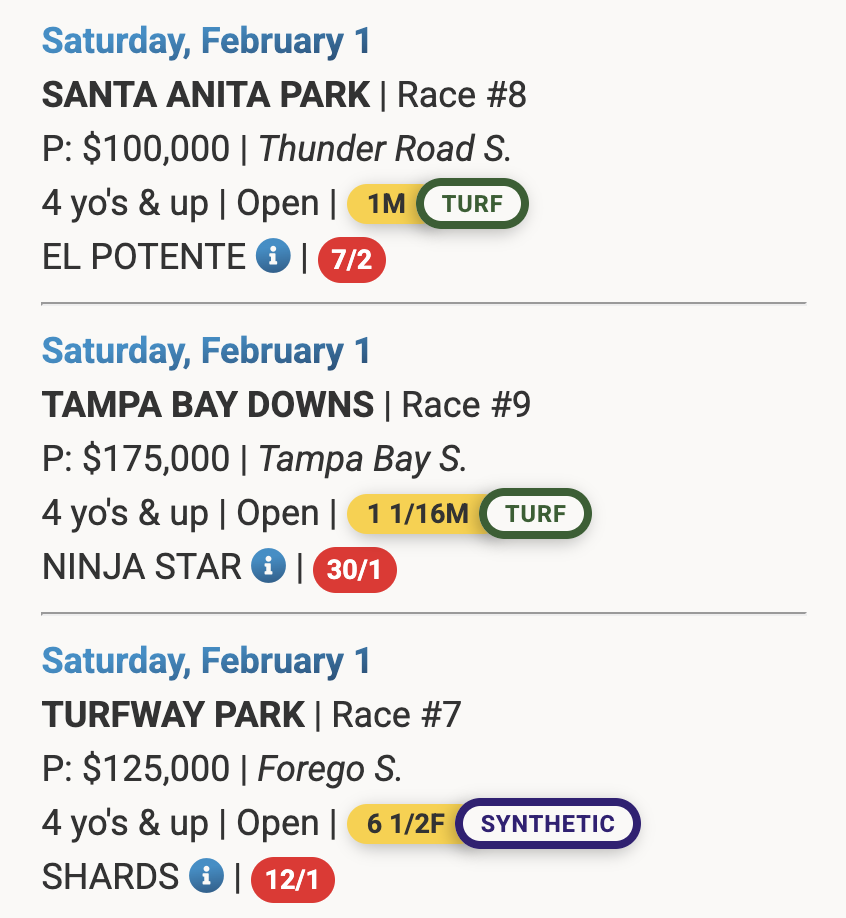Open the SANTA ANITA PARK track link

click(x=206, y=95)
